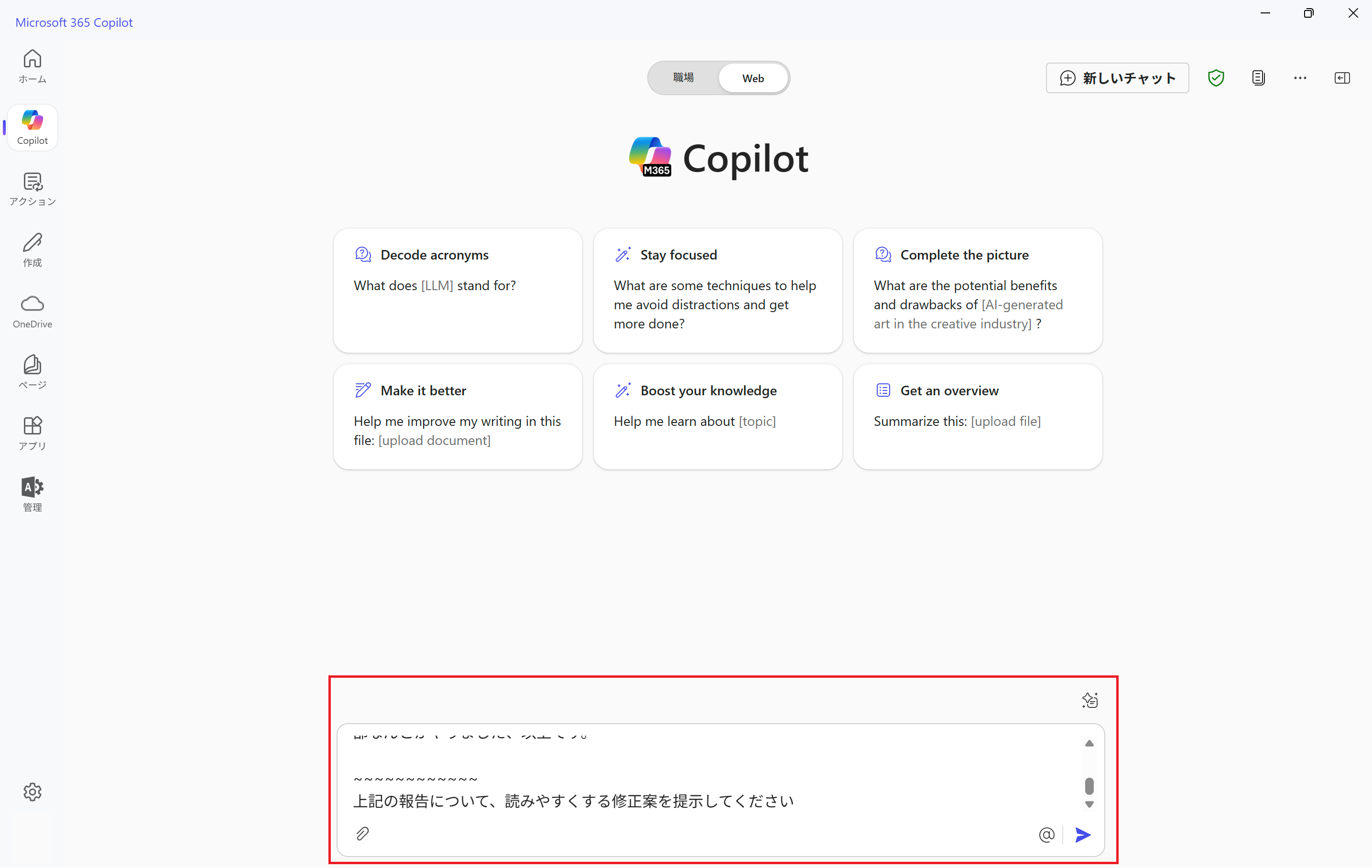Open OneDrive from the sidebar

click(x=33, y=312)
